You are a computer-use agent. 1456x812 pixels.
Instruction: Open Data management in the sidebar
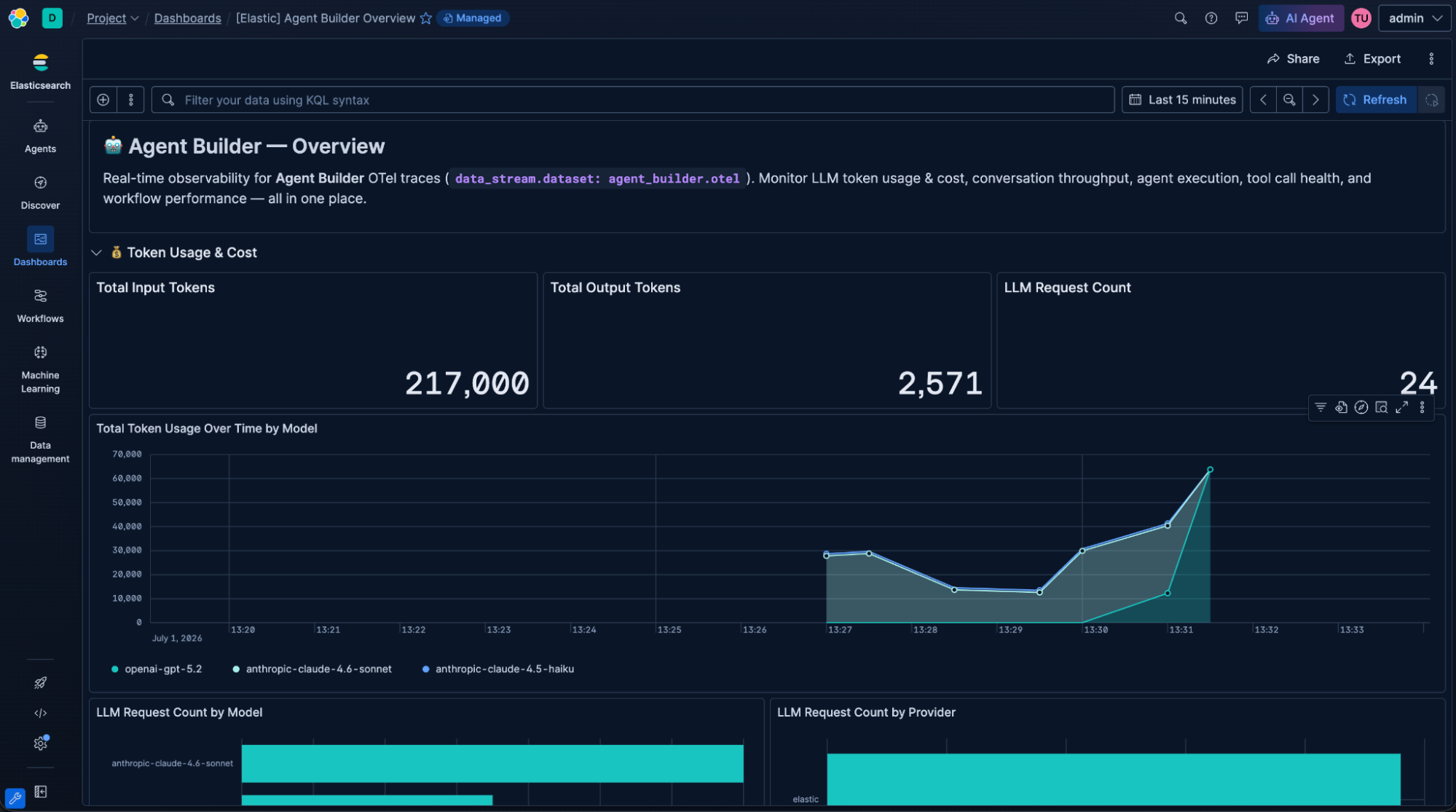point(41,439)
